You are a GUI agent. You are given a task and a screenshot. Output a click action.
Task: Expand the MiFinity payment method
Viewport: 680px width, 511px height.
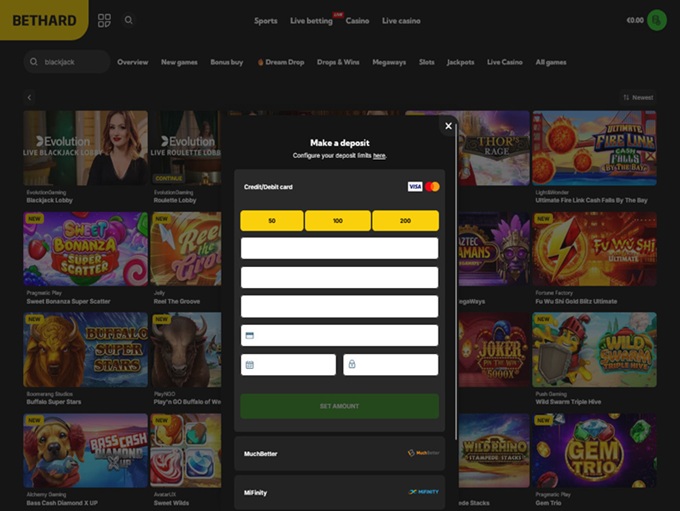click(x=339, y=492)
